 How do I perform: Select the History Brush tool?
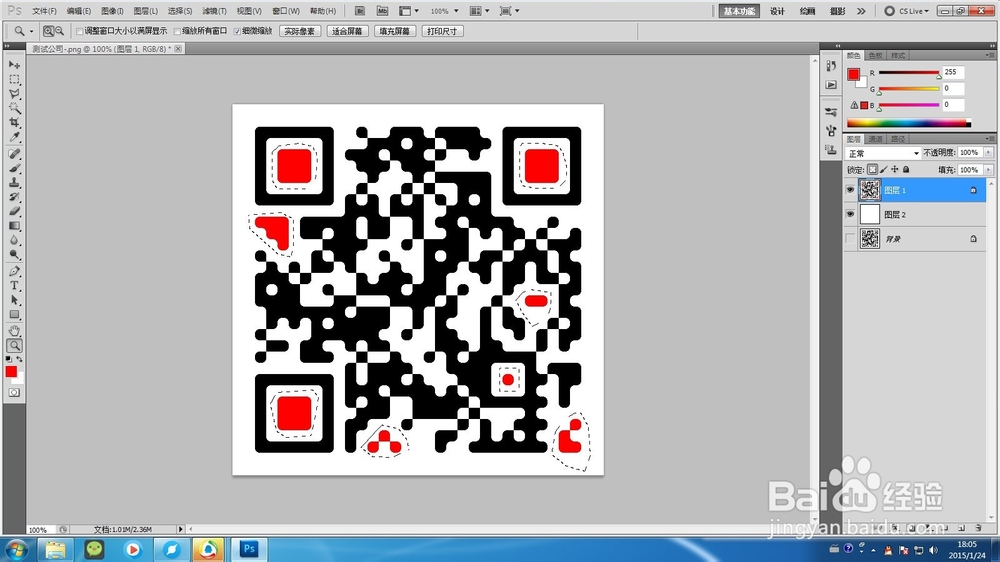pyautogui.click(x=14, y=196)
